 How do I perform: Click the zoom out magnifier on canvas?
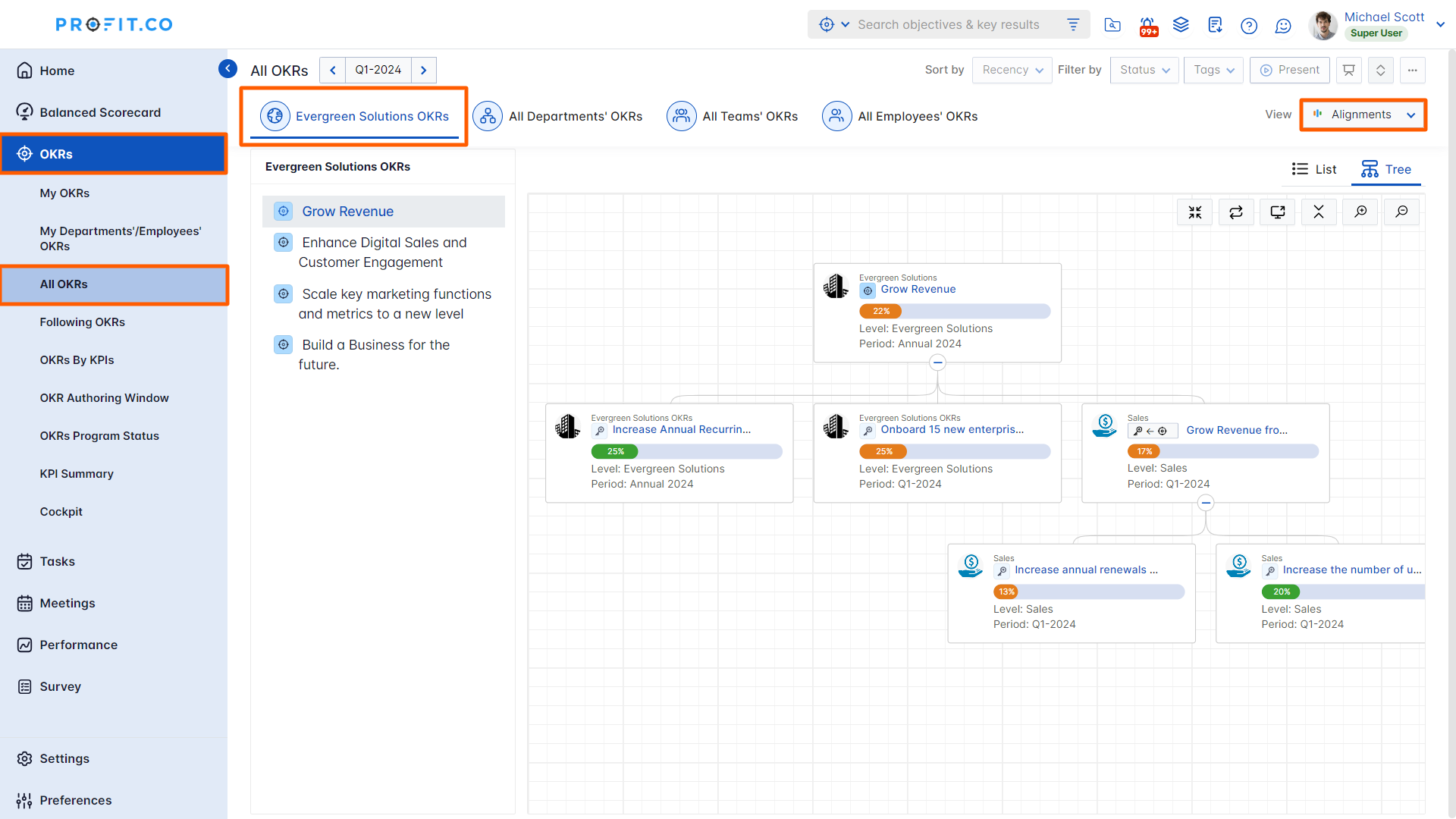[x=1401, y=212]
